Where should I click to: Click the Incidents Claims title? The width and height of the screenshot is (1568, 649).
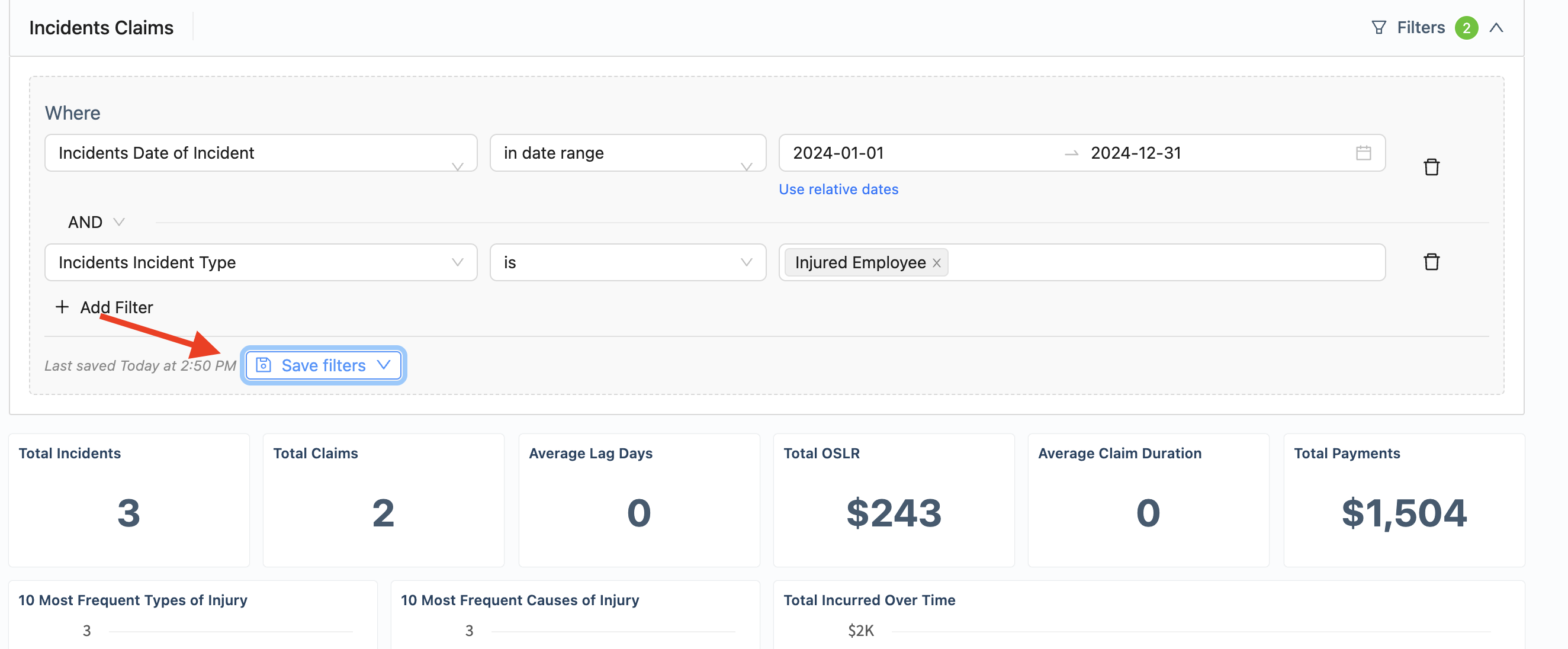pyautogui.click(x=101, y=28)
